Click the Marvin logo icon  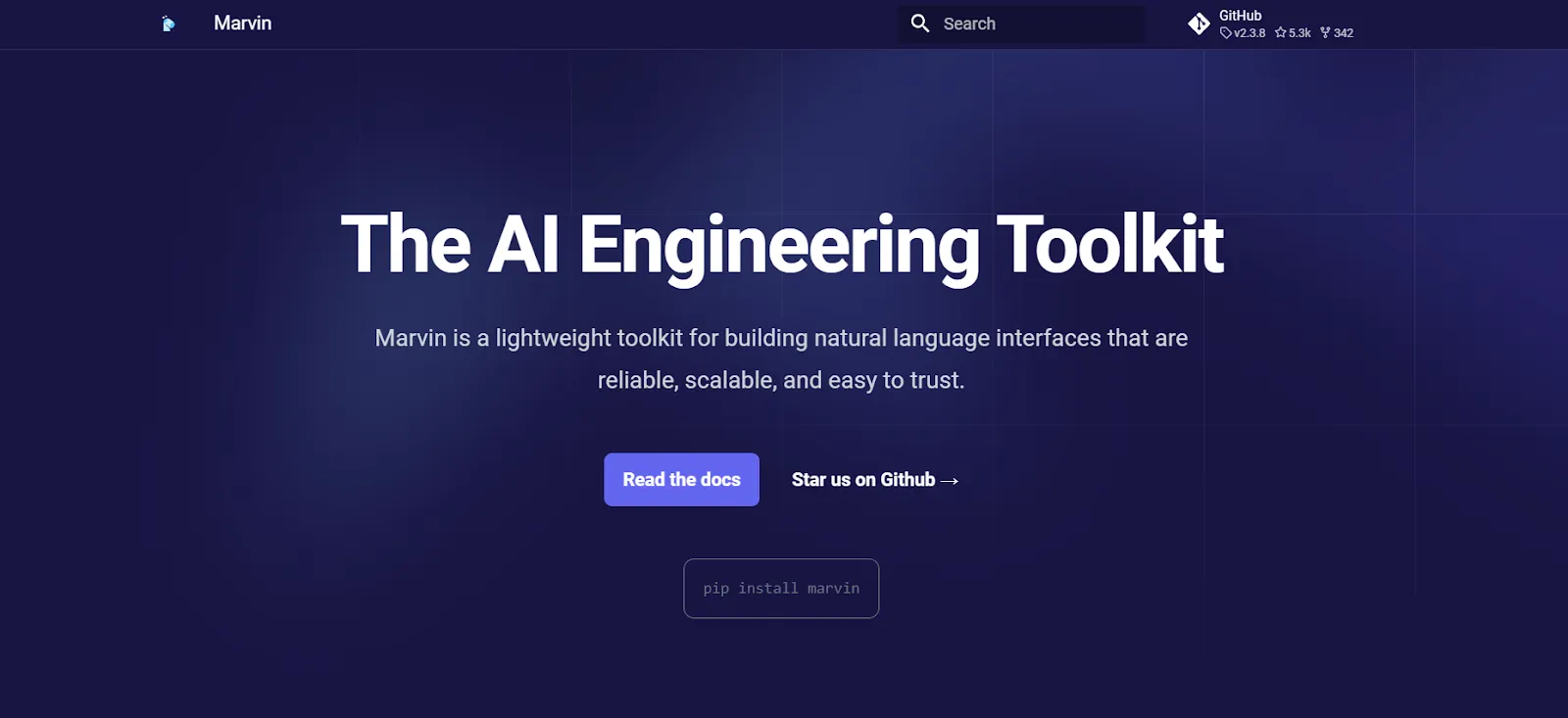coord(169,24)
